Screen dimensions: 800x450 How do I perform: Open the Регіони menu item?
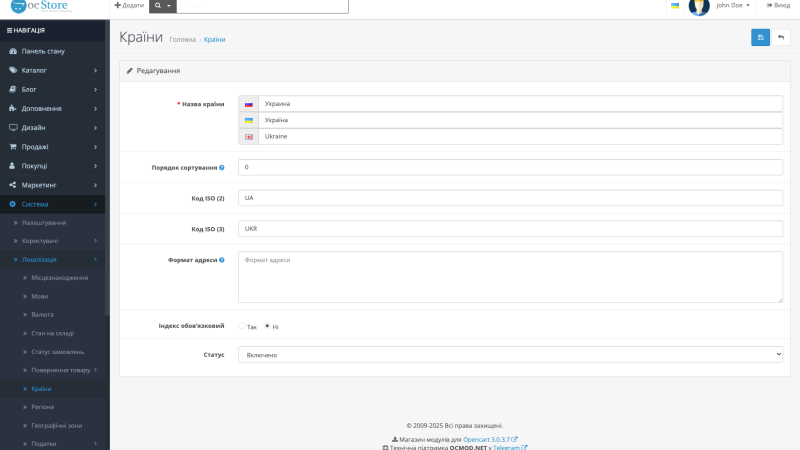pos(53,407)
